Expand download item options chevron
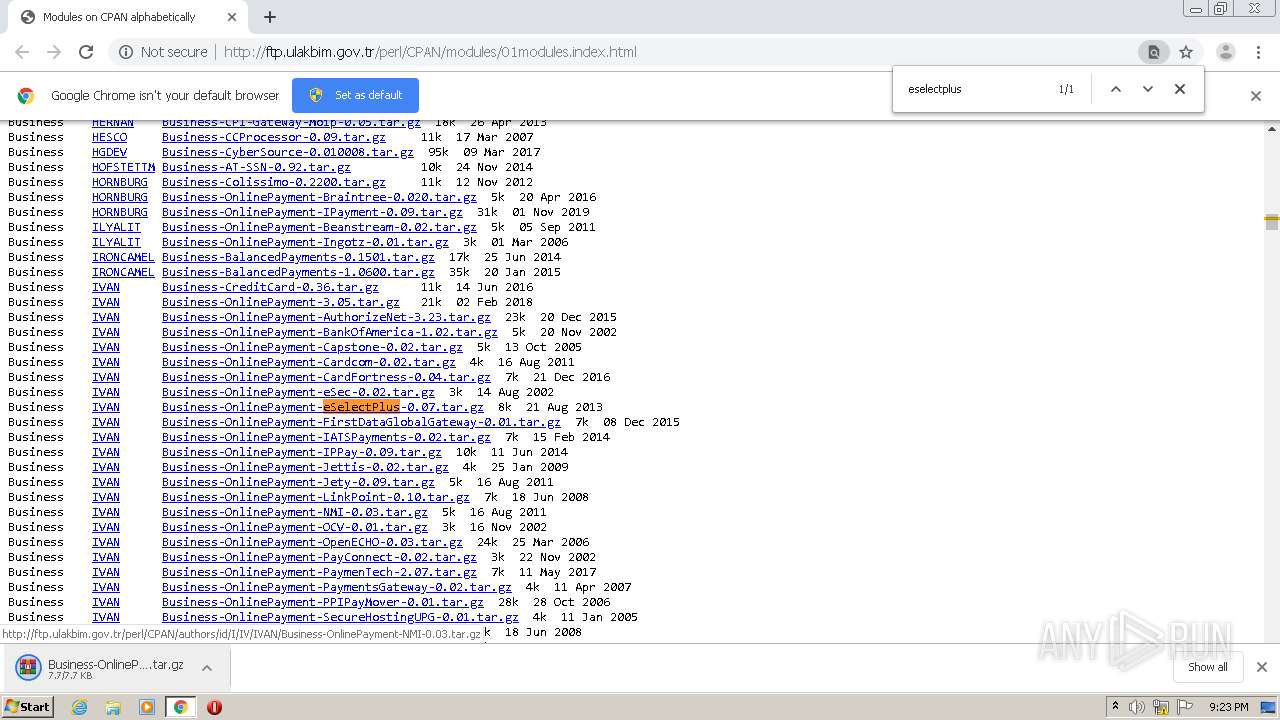Viewport: 1280px width, 720px height. [x=207, y=668]
